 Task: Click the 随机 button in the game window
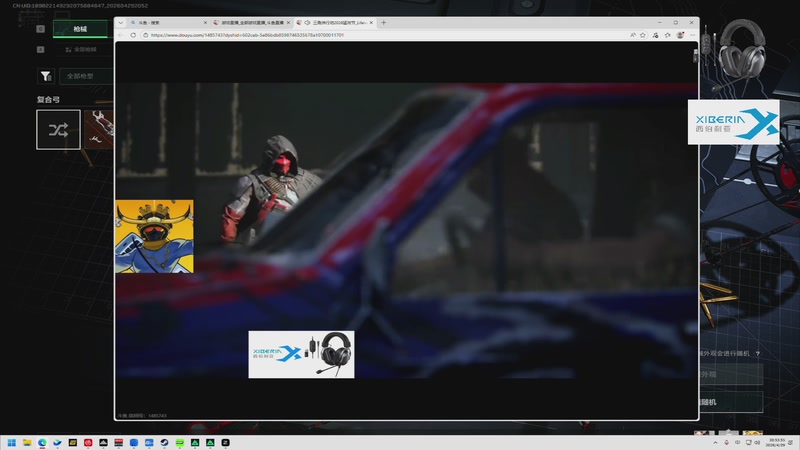tap(732, 402)
